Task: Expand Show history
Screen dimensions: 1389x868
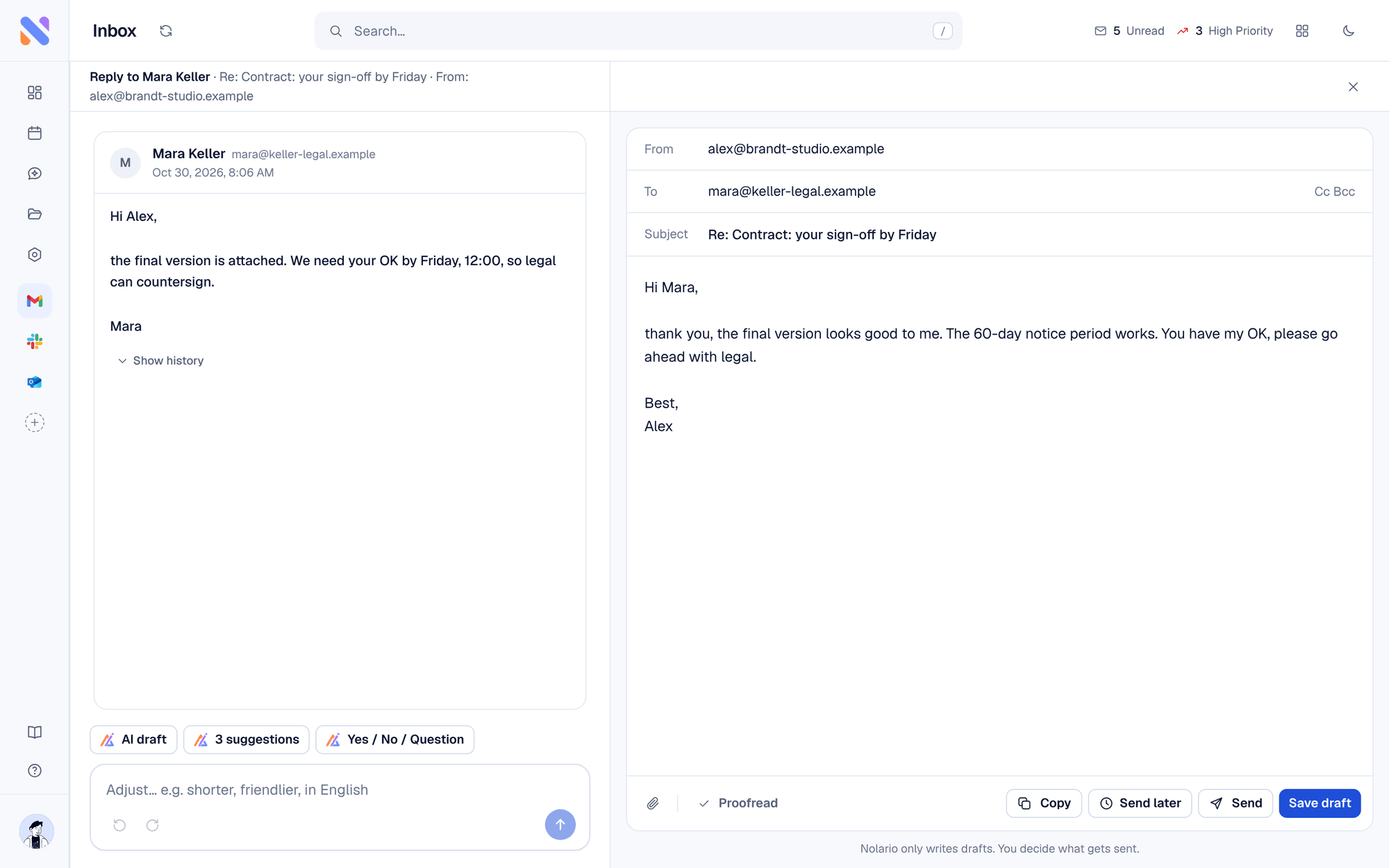Action: pos(160,360)
